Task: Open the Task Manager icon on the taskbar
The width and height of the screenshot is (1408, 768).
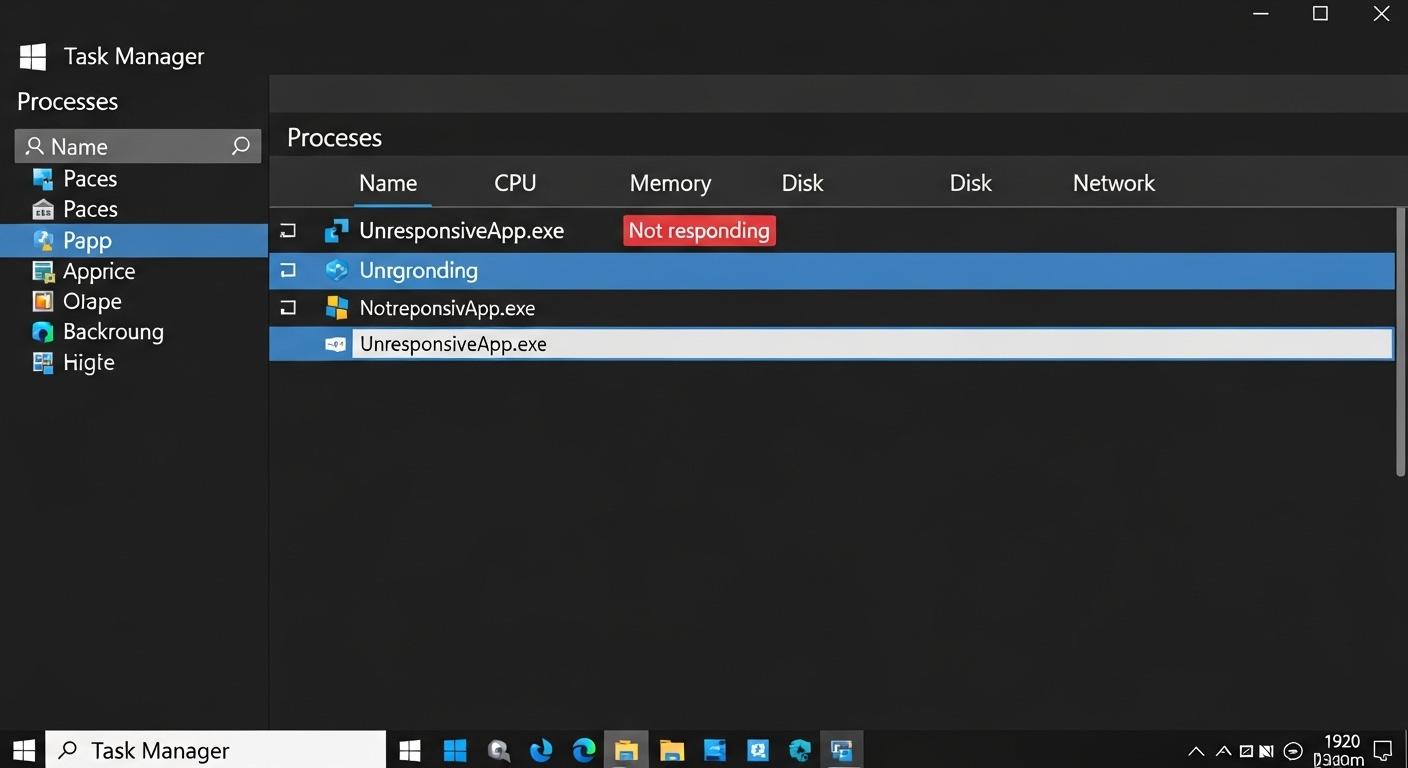Action: click(841, 749)
